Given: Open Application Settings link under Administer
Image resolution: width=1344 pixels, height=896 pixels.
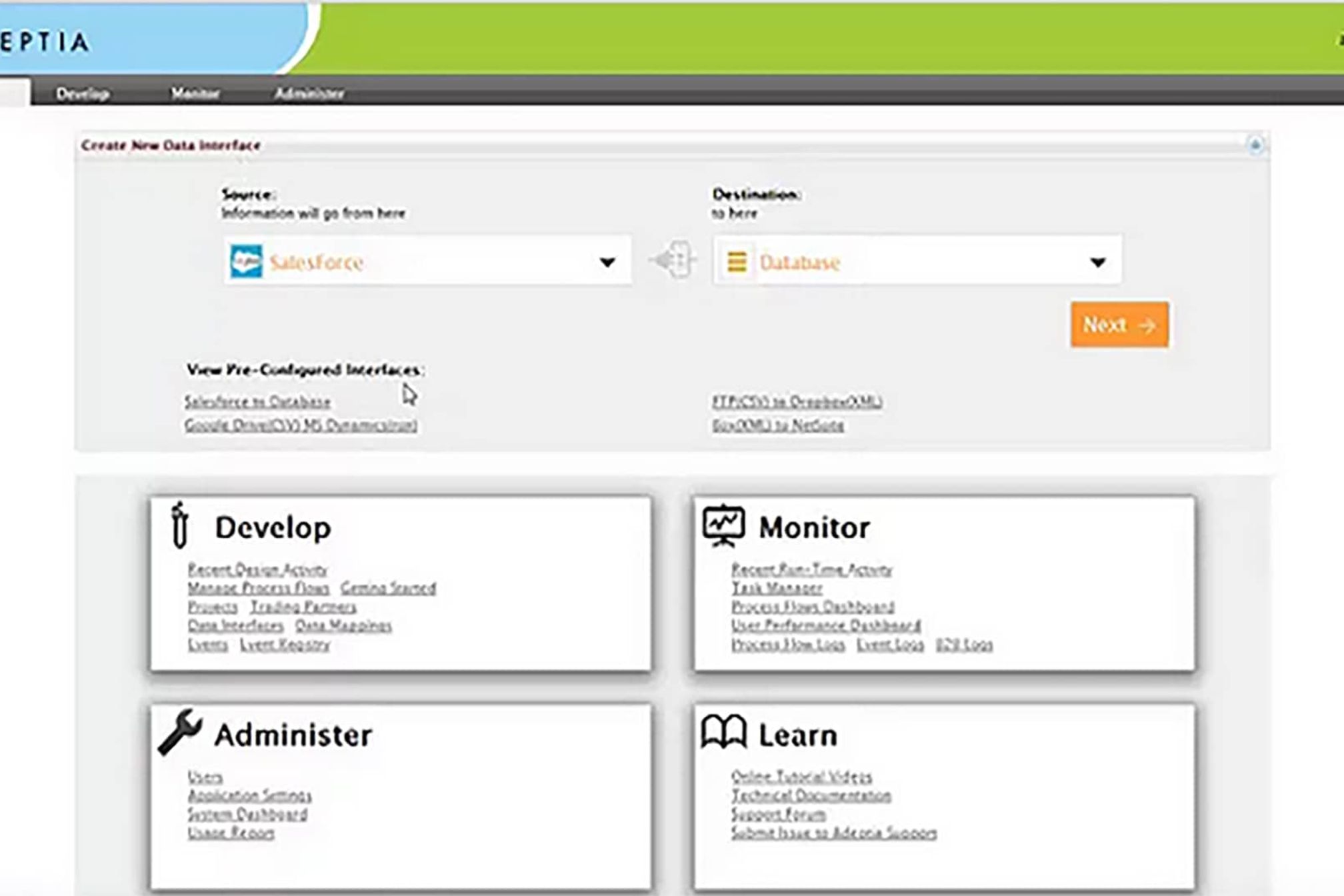Looking at the screenshot, I should [249, 795].
